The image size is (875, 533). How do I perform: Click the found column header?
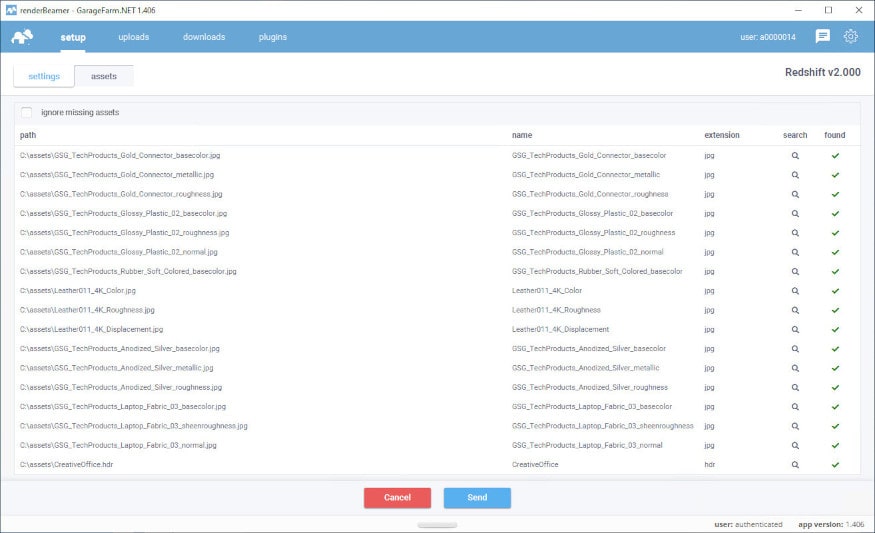[x=835, y=135]
